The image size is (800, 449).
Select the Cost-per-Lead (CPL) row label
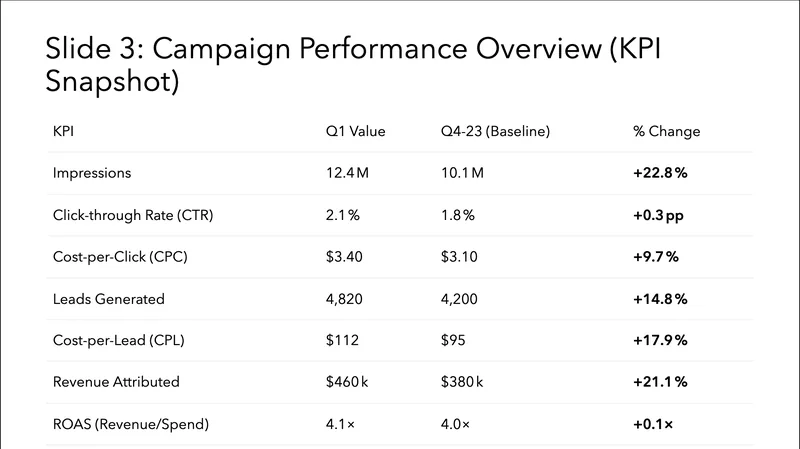(117, 341)
